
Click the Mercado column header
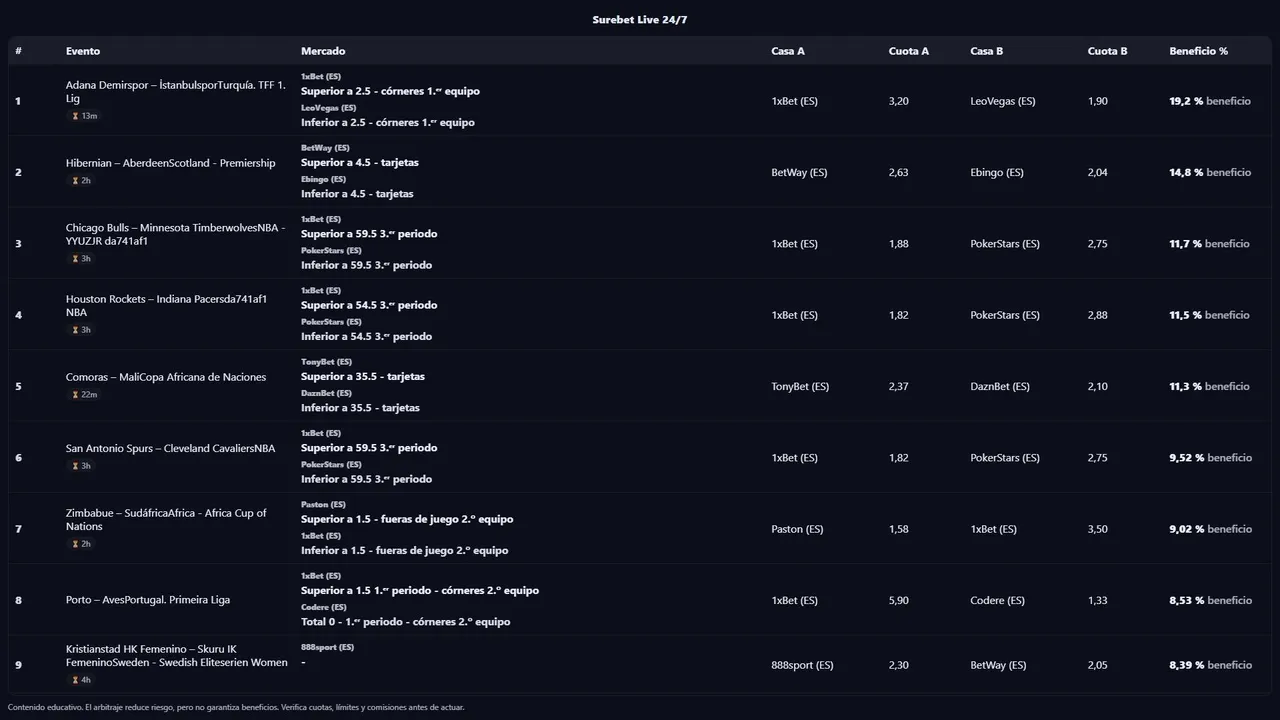click(323, 51)
